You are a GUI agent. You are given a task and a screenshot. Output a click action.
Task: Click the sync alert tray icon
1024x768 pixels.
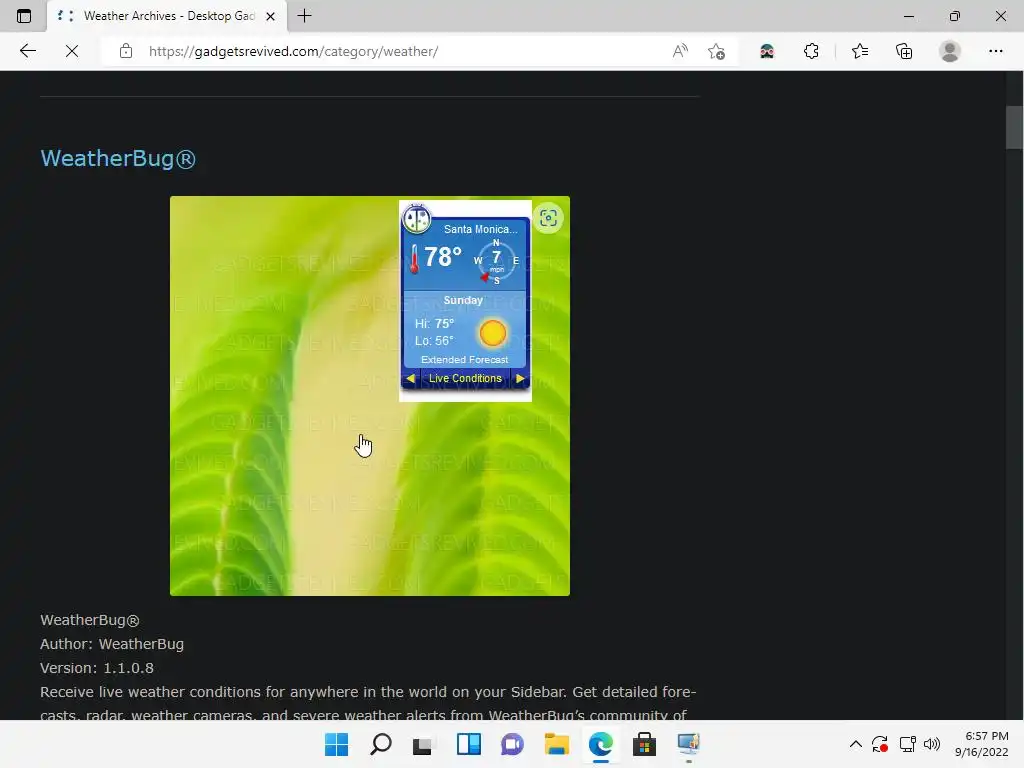[x=880, y=744]
